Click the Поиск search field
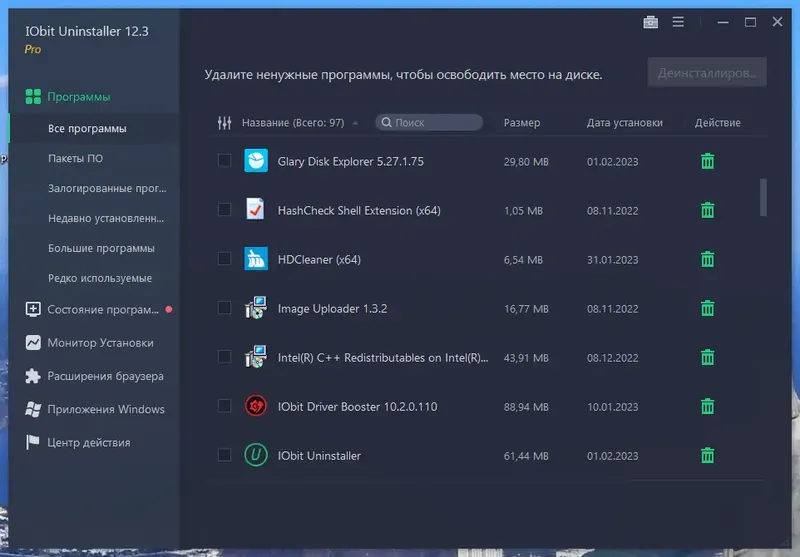 pos(429,122)
